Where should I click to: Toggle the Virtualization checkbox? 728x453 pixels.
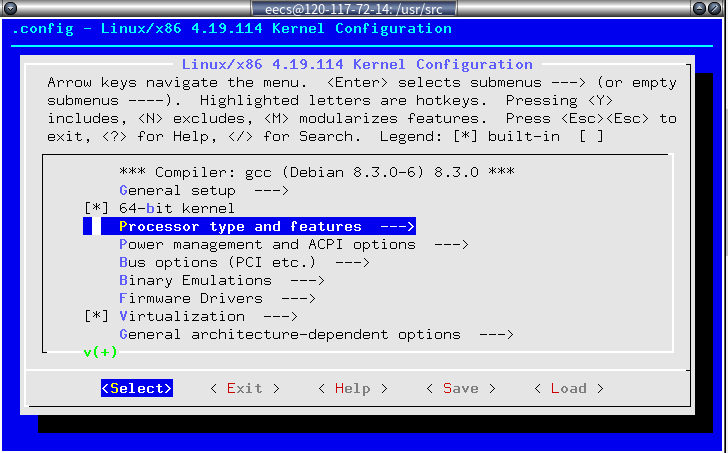click(x=96, y=316)
